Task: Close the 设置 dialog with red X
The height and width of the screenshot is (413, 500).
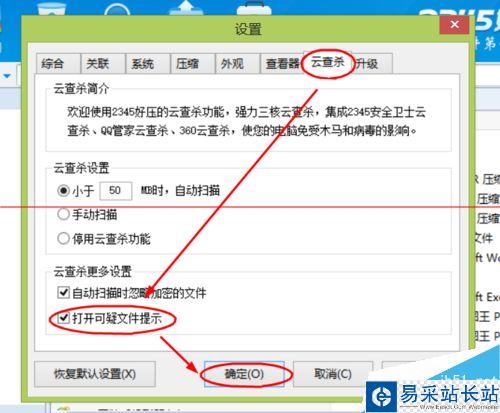Action: point(455,24)
